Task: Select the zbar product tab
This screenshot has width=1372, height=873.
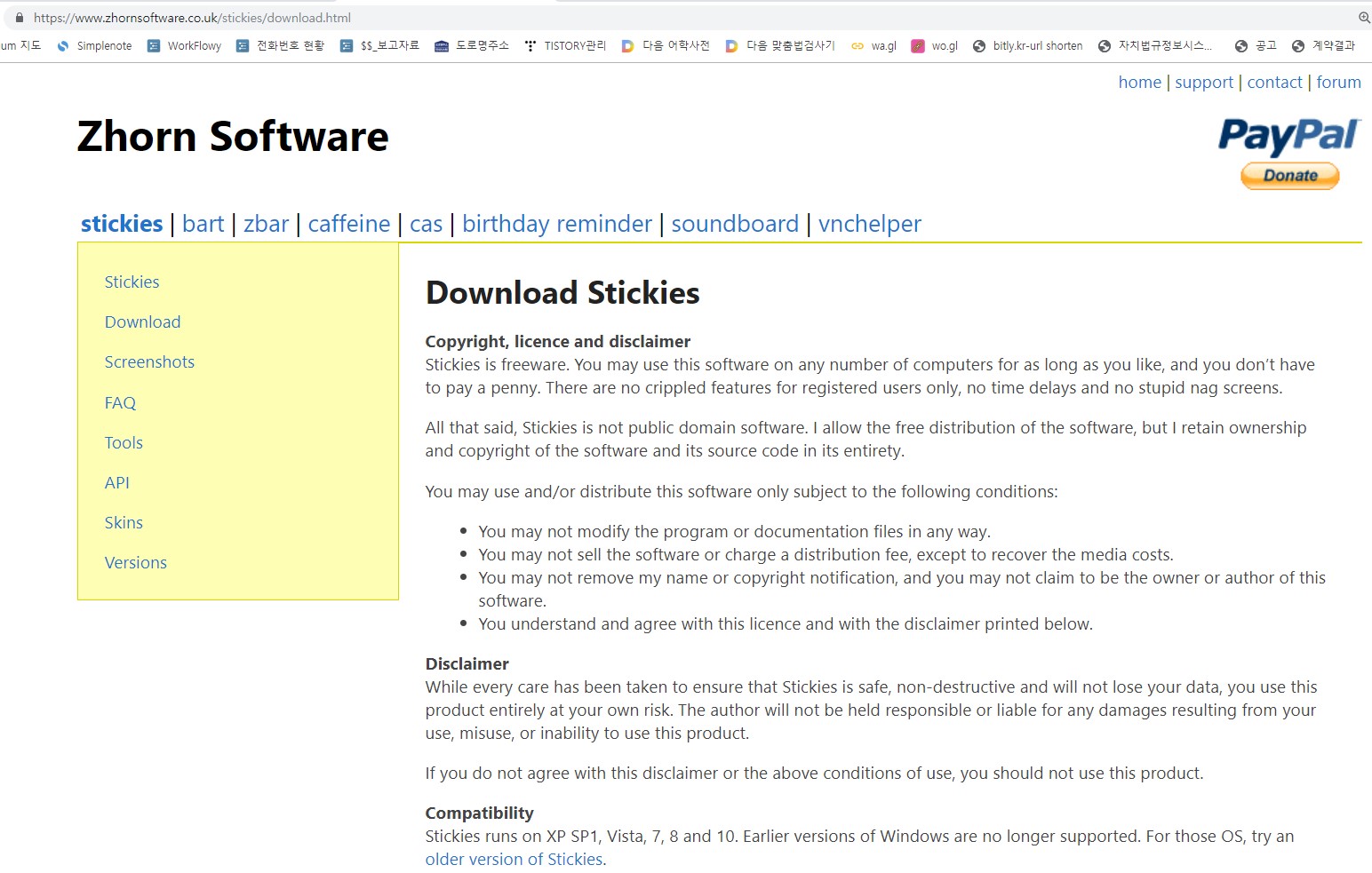Action: coord(266,224)
